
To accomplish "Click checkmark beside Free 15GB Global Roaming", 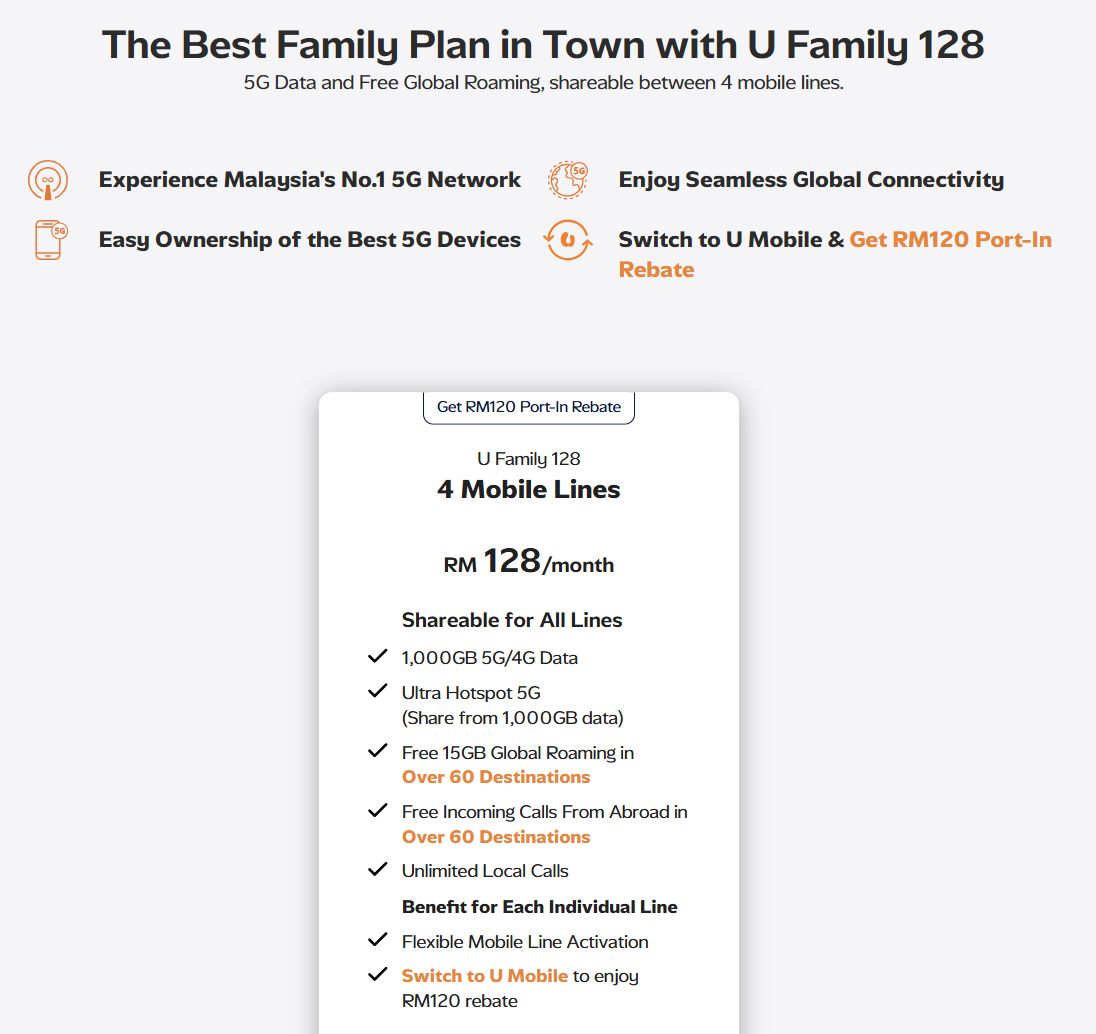I will (x=377, y=751).
